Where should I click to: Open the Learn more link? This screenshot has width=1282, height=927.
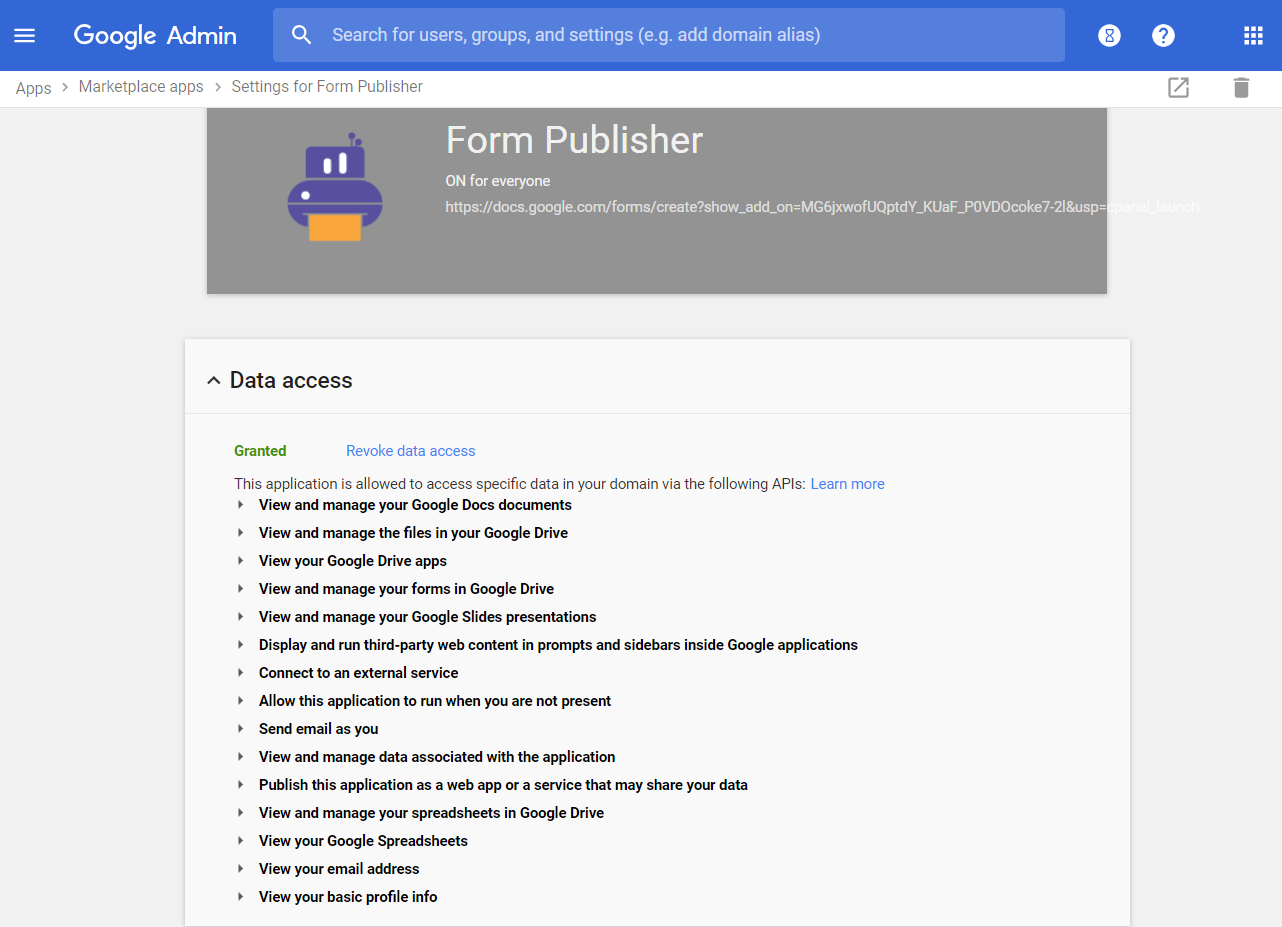[x=848, y=484]
